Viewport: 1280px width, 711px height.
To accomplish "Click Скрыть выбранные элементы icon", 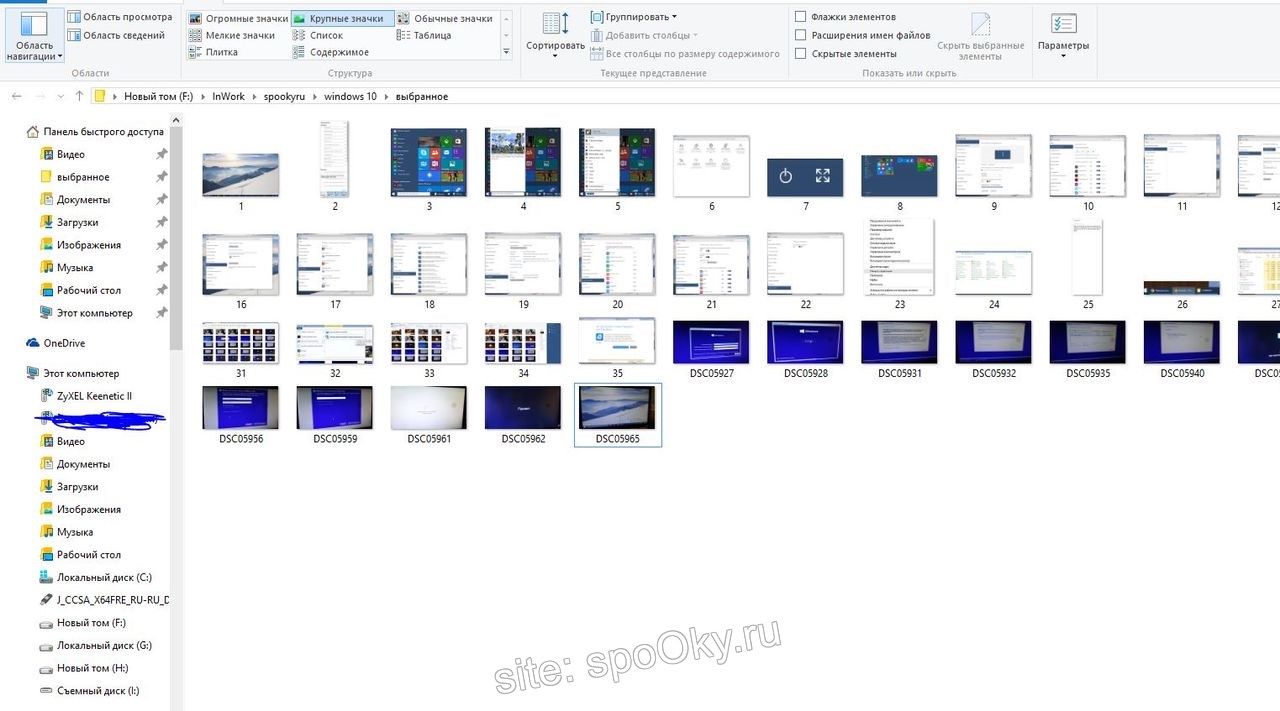I will [980, 37].
